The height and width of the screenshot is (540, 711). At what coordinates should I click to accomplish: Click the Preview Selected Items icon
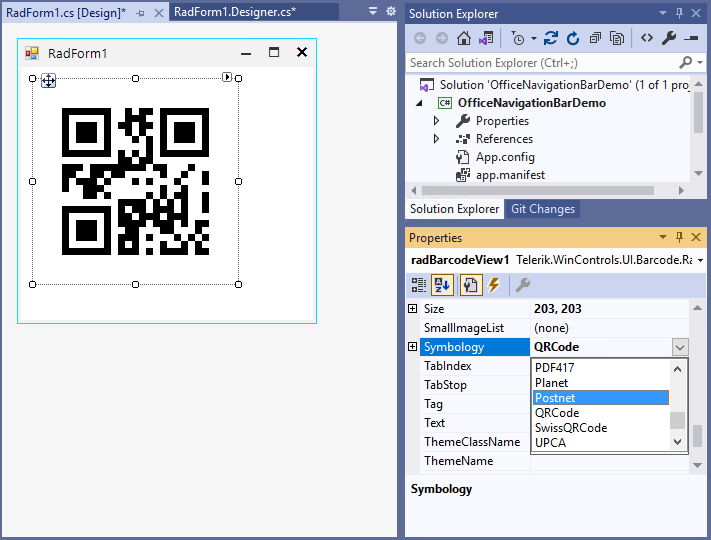tap(691, 39)
